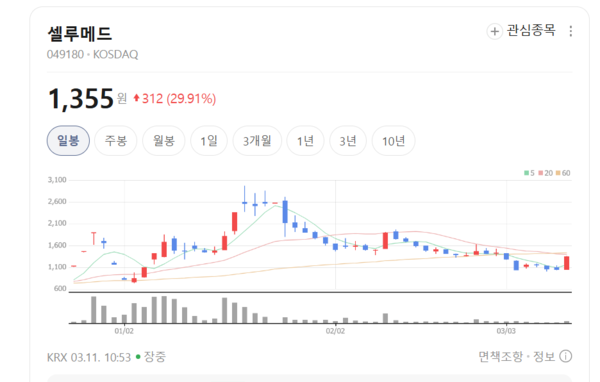Click the 049180 · KOSDAQ ticker text

coord(92,54)
